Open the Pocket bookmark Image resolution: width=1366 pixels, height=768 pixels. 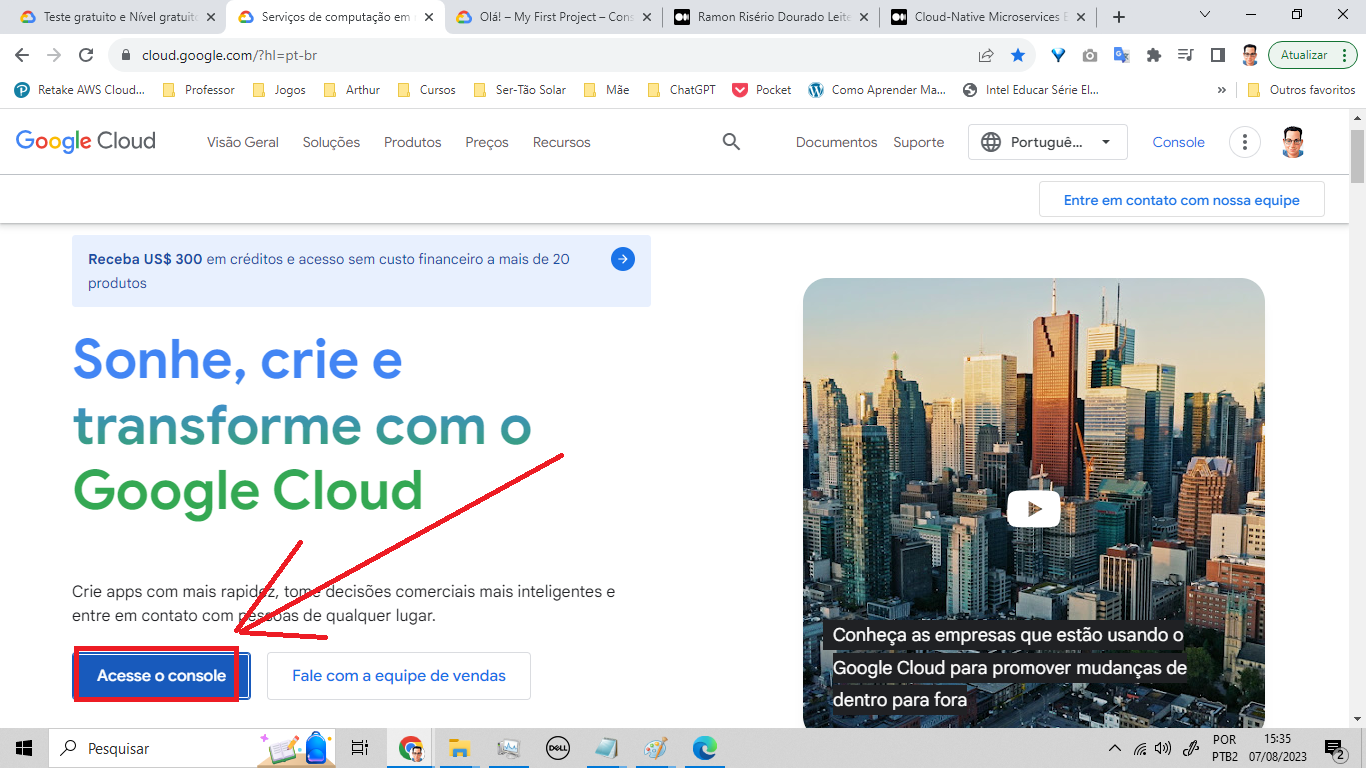pos(762,90)
